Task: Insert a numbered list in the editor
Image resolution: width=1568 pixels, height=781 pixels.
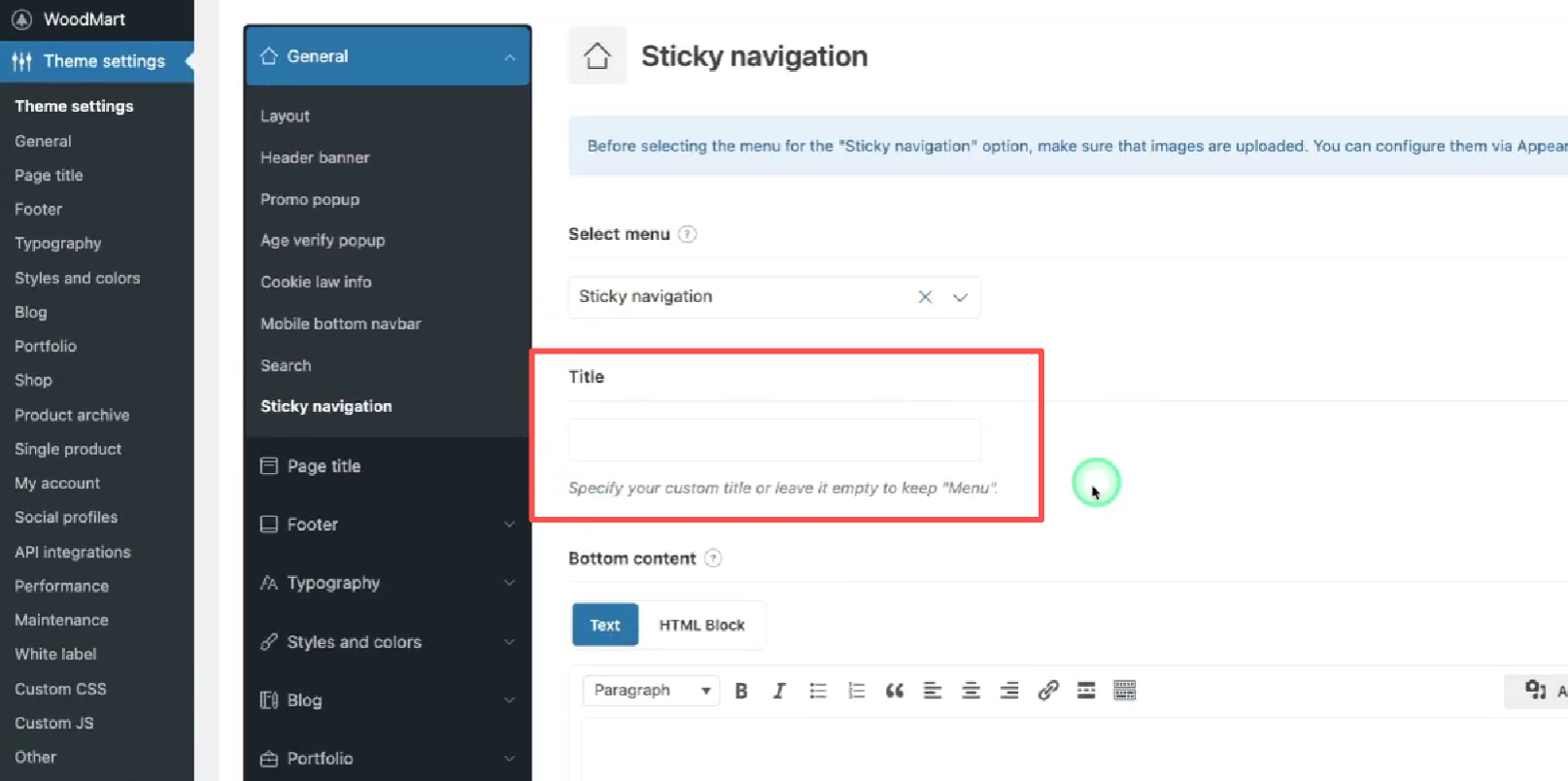Action: click(856, 691)
